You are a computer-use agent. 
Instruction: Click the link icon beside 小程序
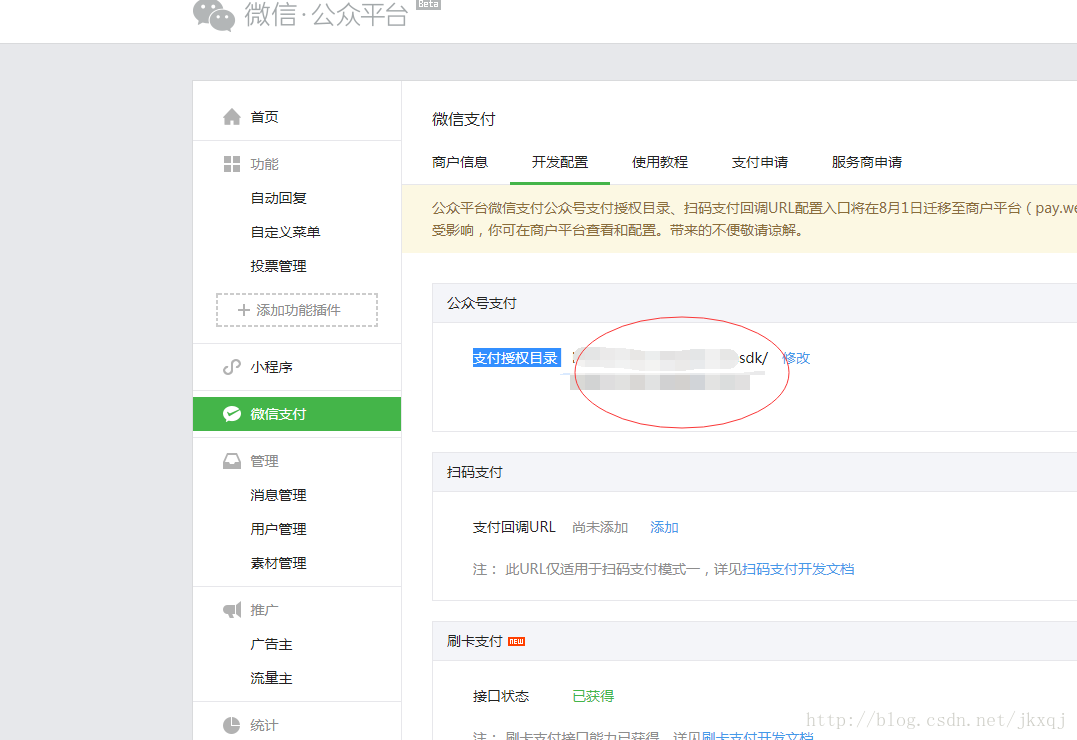pos(232,367)
